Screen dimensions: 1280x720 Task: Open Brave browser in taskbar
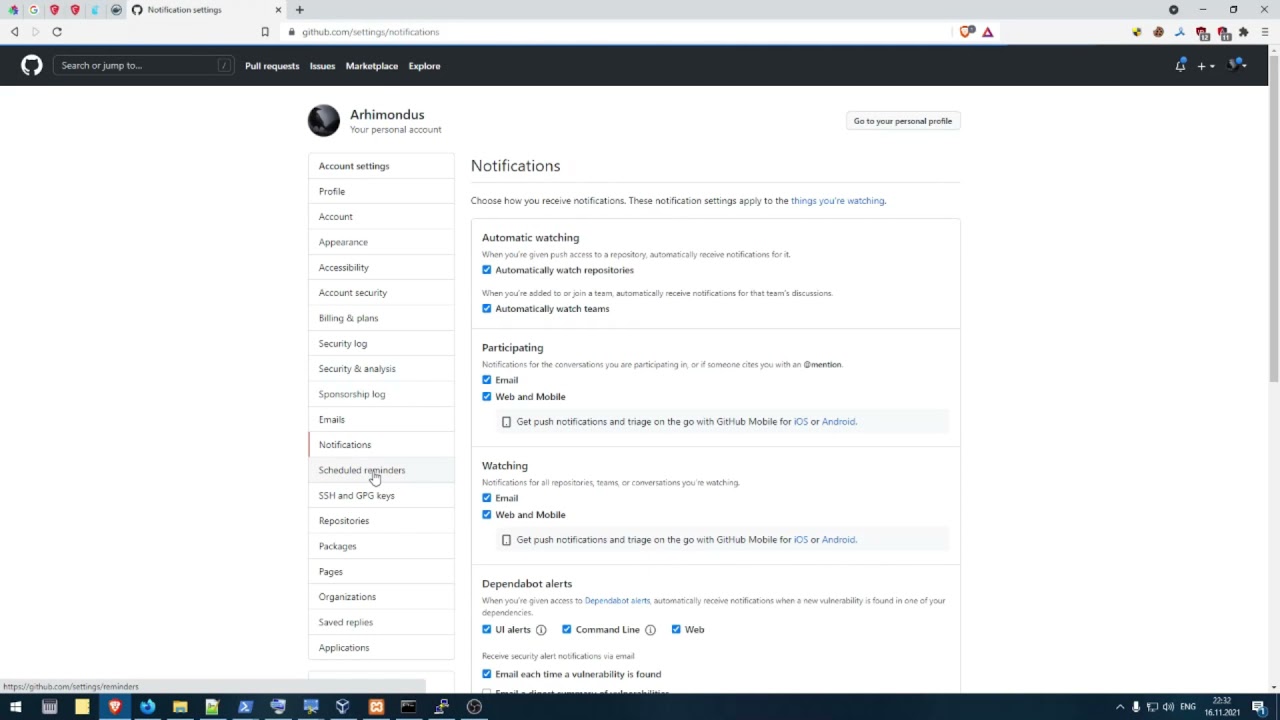pyautogui.click(x=115, y=708)
